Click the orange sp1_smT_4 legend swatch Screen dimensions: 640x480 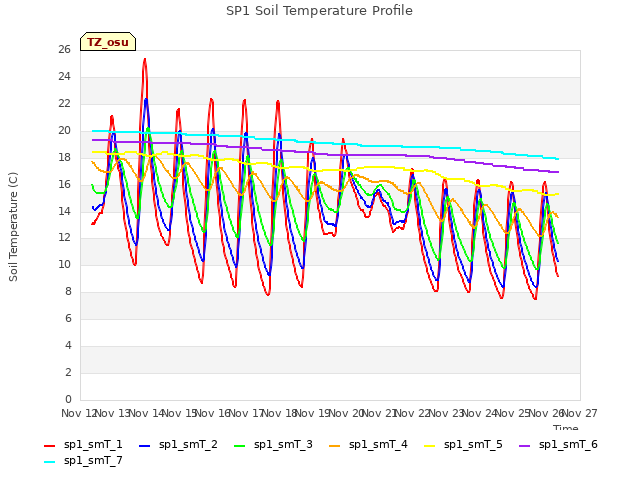coord(334,446)
